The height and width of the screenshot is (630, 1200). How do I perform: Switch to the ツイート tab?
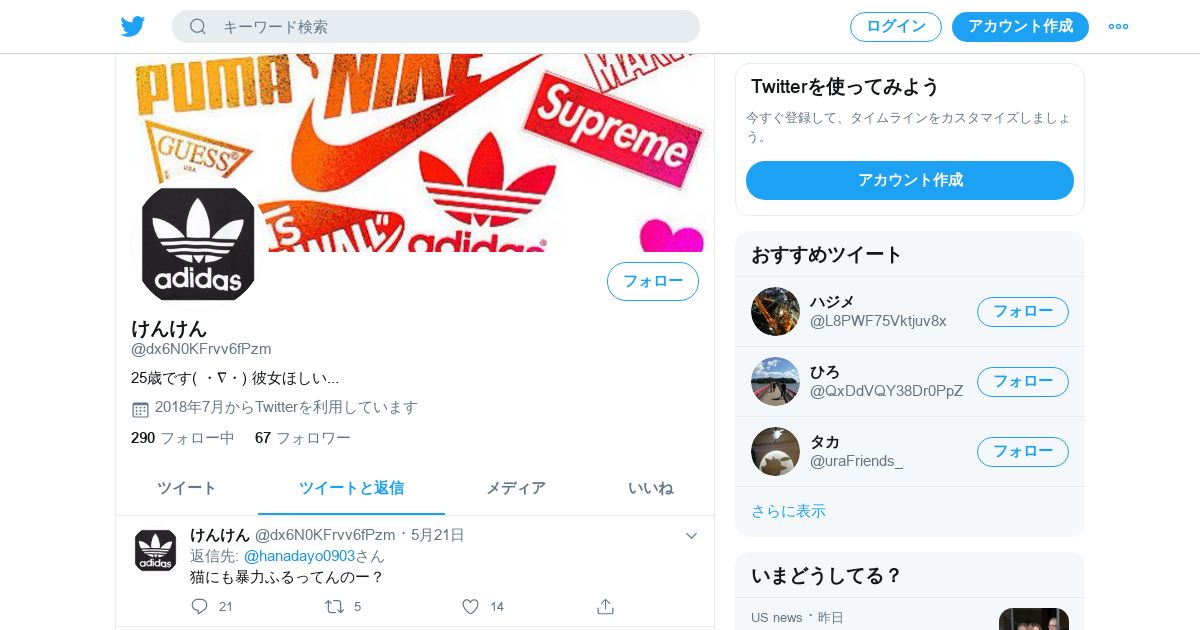pyautogui.click(x=187, y=488)
